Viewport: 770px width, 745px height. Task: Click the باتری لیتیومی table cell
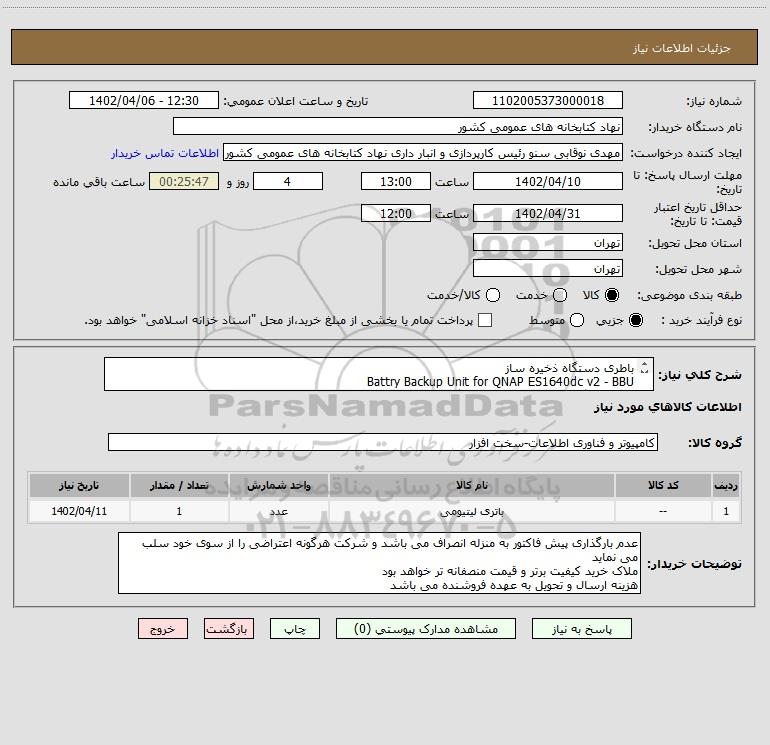click(471, 511)
